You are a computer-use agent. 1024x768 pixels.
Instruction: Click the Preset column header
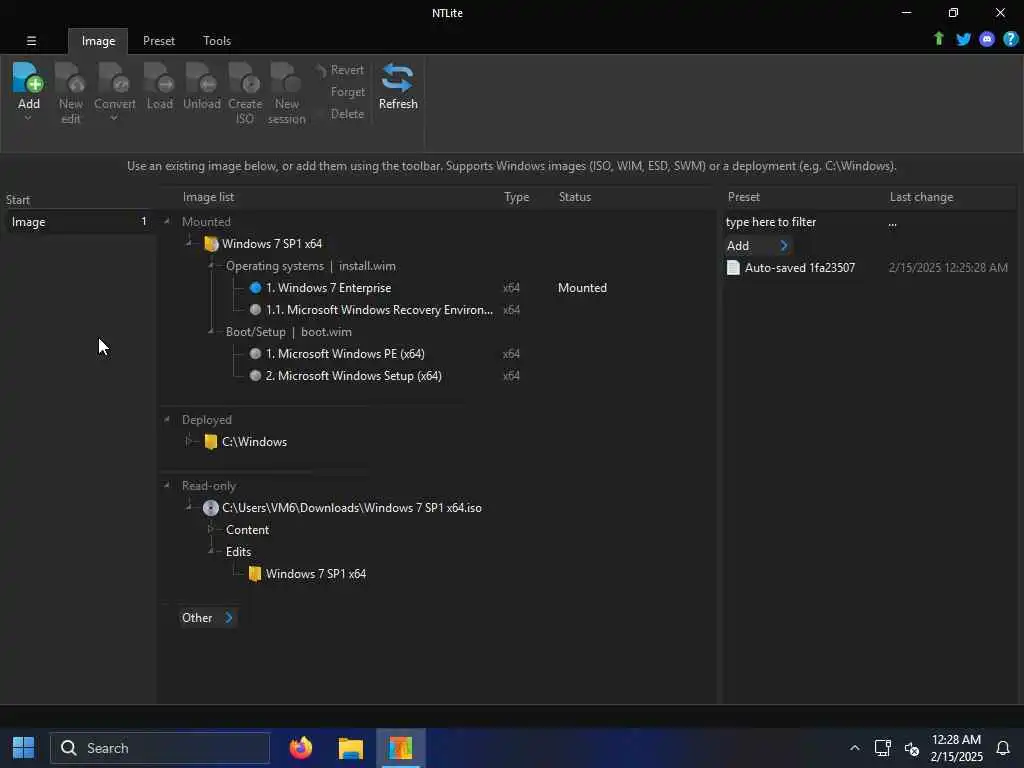click(744, 197)
